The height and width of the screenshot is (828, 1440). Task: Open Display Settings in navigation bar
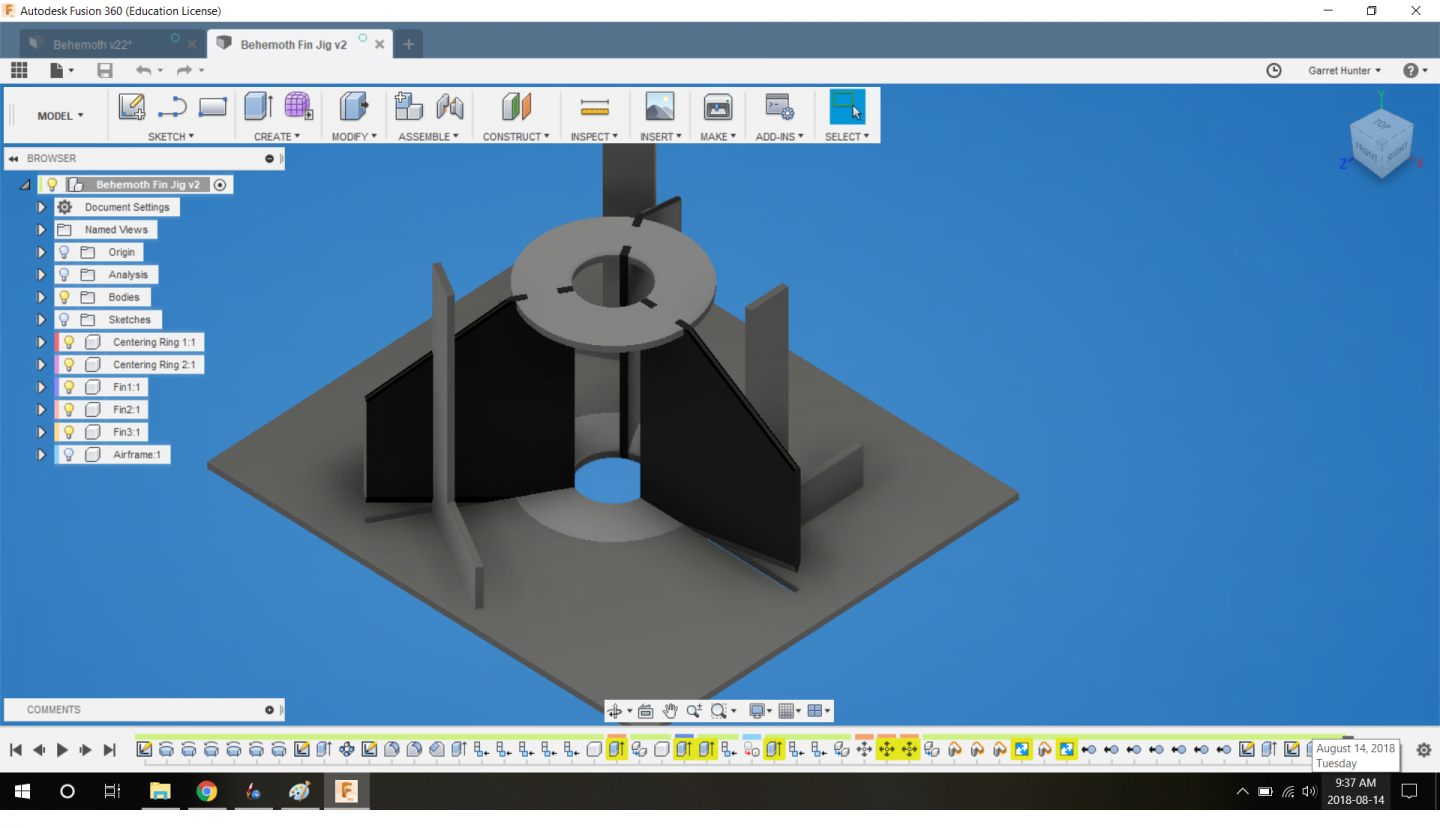tap(760, 711)
